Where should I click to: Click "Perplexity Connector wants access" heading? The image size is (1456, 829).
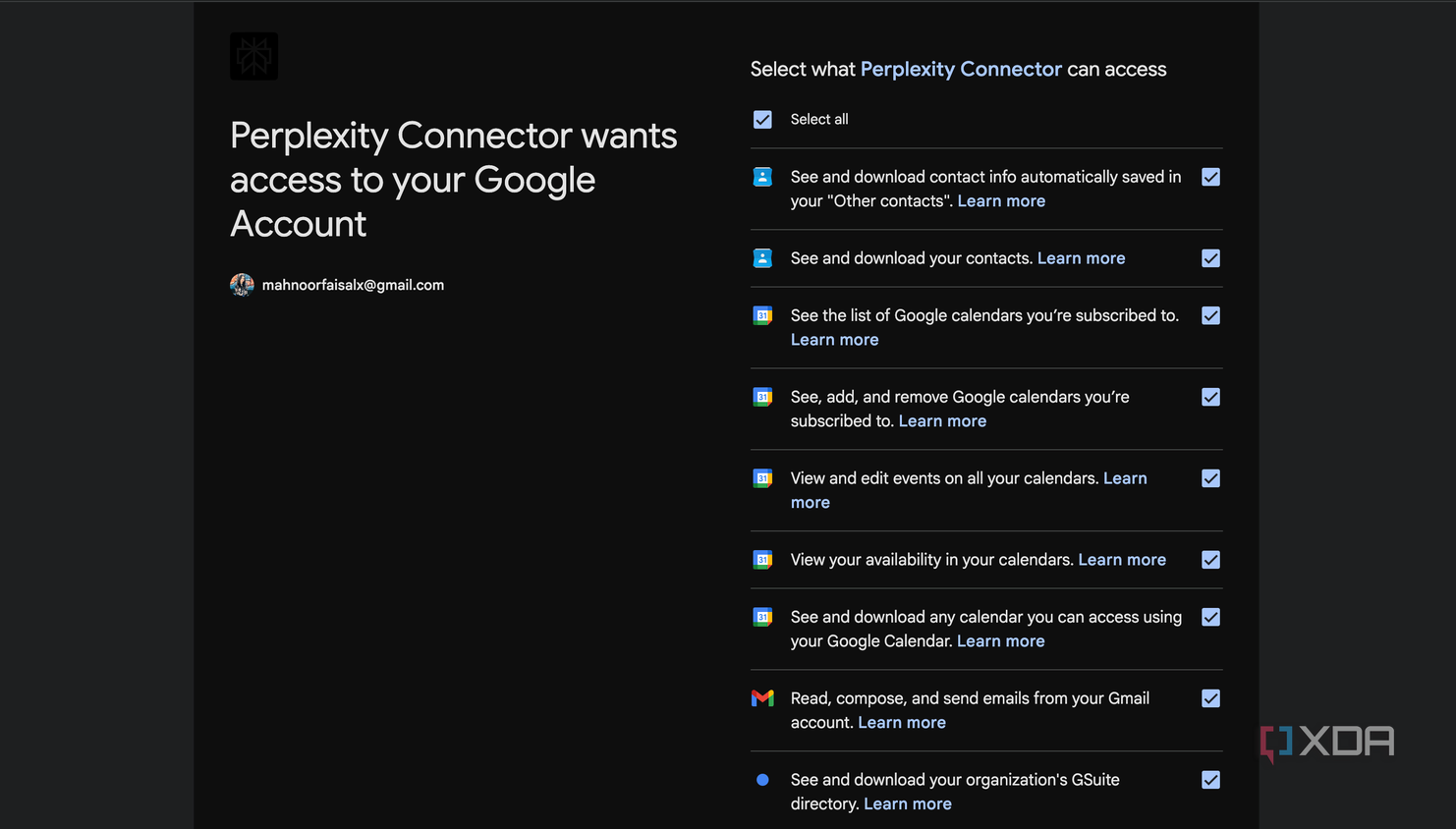(x=454, y=179)
